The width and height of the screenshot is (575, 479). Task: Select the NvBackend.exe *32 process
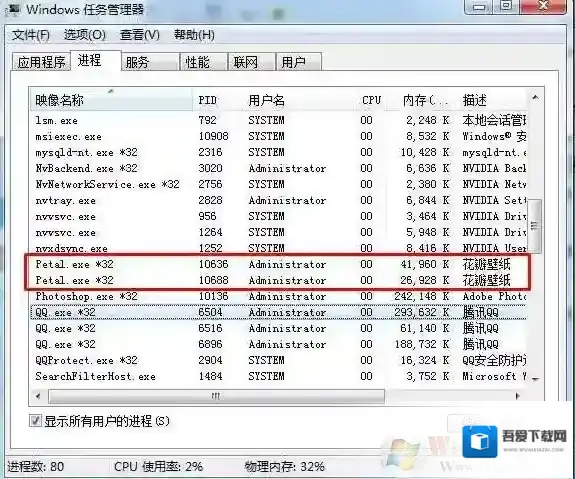pyautogui.click(x=279, y=168)
